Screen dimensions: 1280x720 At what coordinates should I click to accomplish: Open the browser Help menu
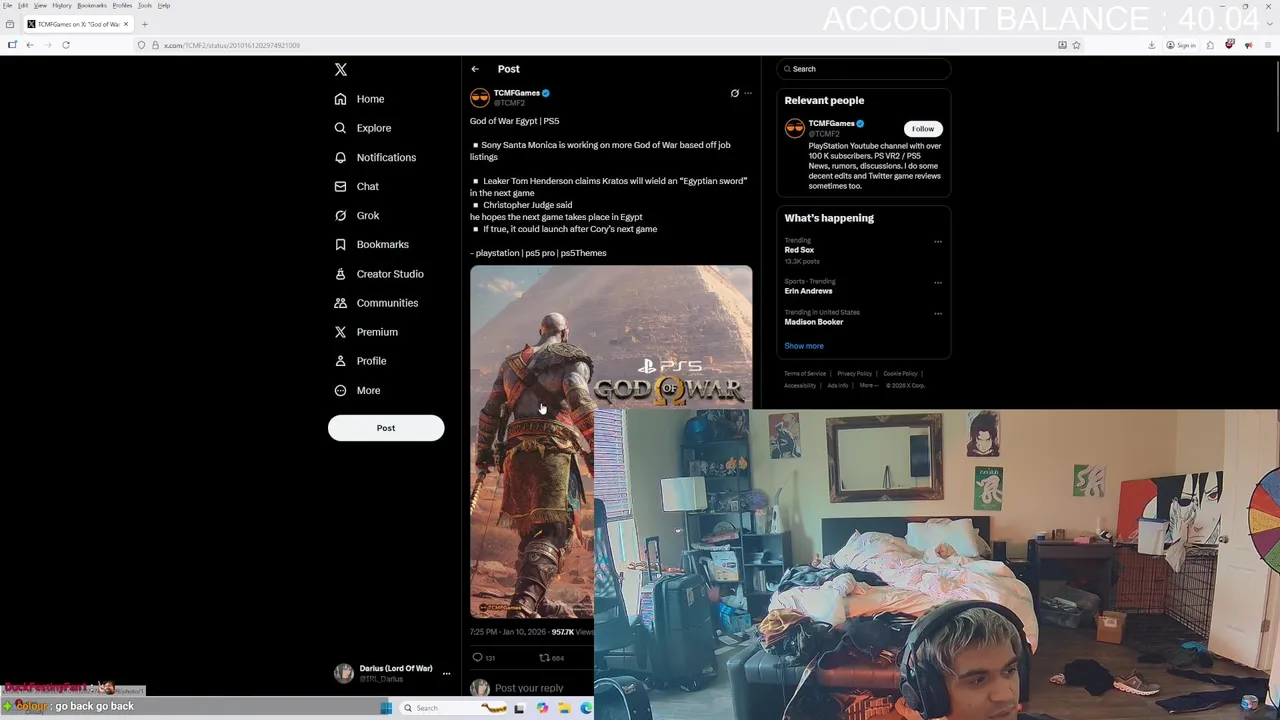click(x=164, y=6)
